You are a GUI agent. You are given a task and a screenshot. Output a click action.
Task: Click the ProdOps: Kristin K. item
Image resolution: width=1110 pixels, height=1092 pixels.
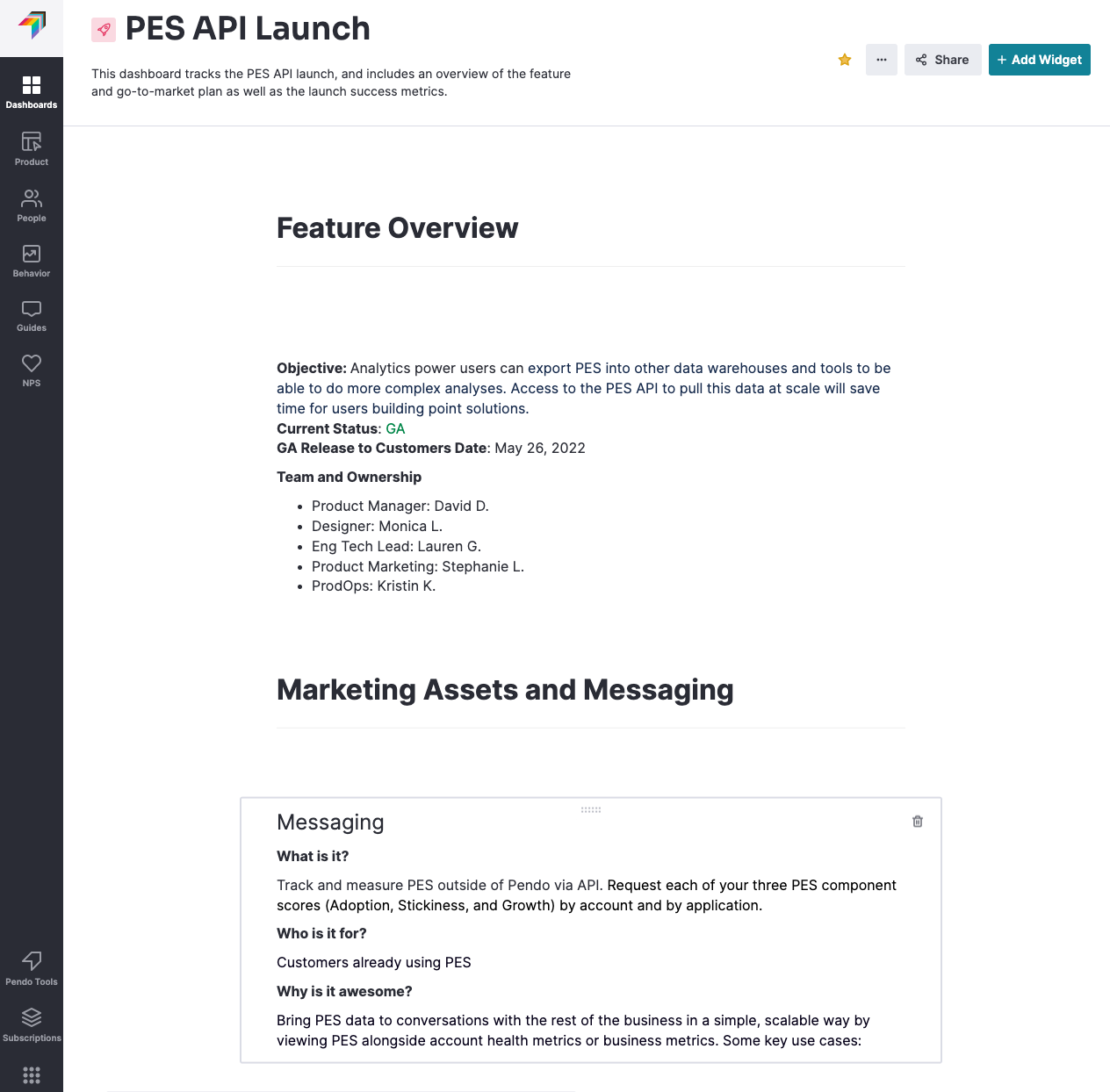pyautogui.click(x=373, y=586)
